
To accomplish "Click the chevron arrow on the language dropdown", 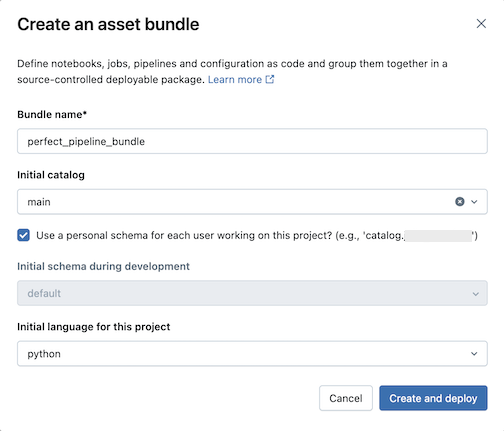I will tap(474, 354).
